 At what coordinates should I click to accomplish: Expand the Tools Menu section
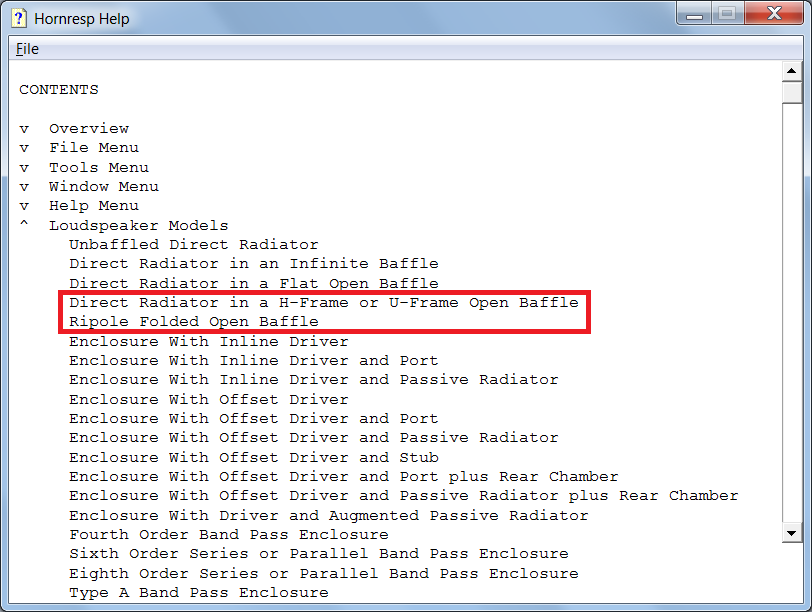pyautogui.click(x=24, y=168)
